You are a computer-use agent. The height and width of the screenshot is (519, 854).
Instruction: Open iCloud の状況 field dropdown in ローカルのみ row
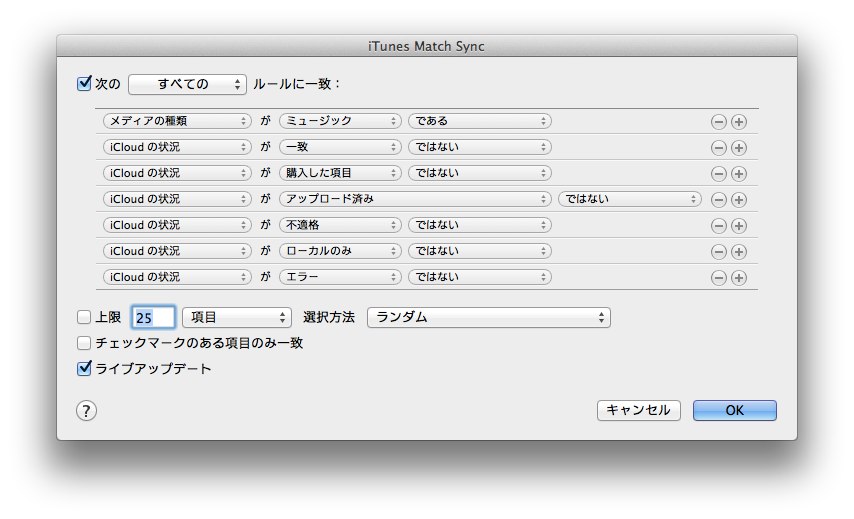177,251
